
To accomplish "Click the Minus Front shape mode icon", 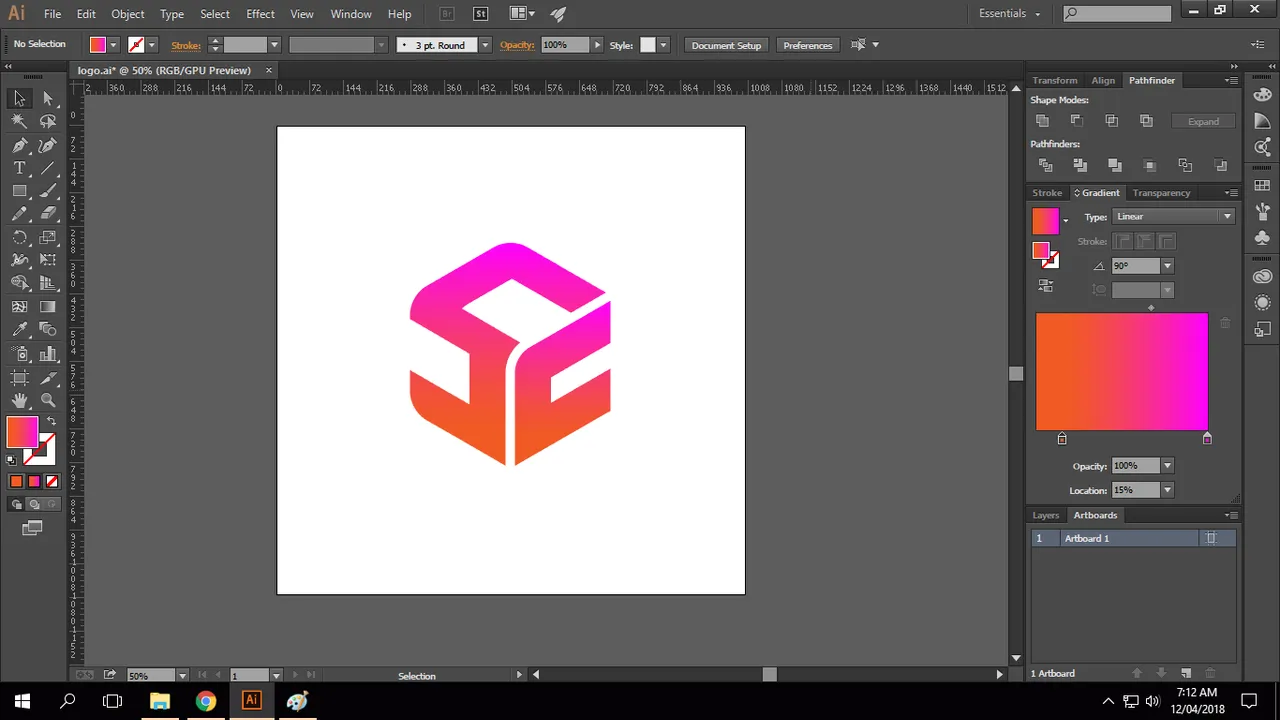I will tap(1077, 121).
